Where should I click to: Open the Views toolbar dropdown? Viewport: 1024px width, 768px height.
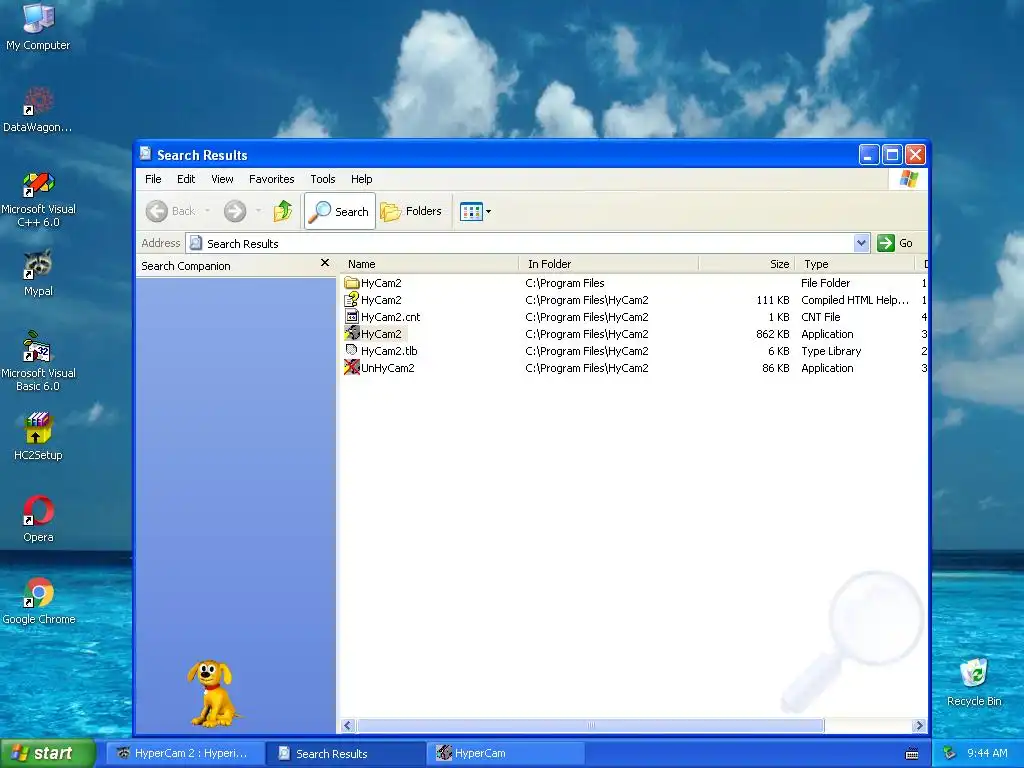click(x=475, y=211)
